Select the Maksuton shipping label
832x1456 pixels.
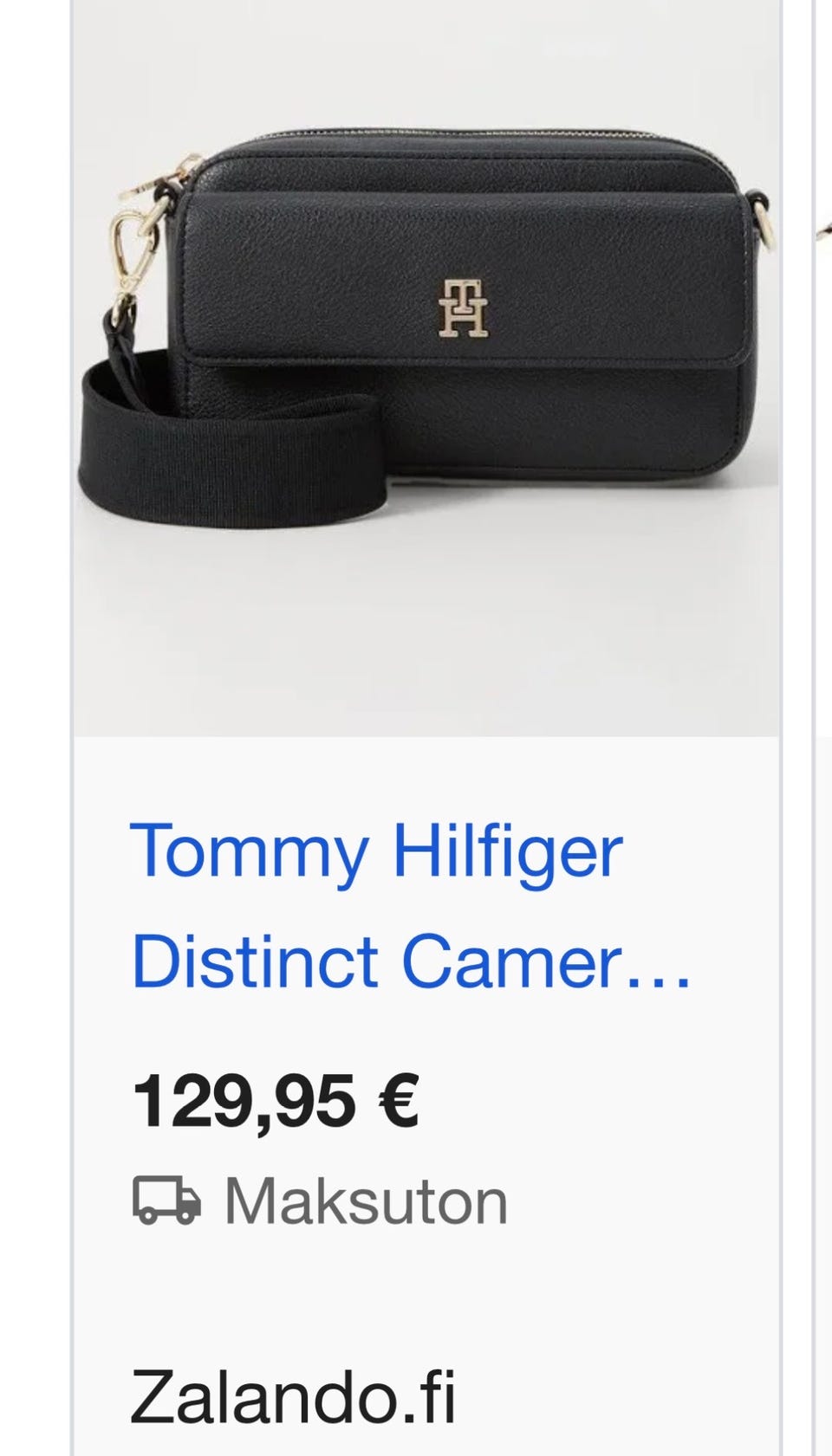click(366, 1201)
